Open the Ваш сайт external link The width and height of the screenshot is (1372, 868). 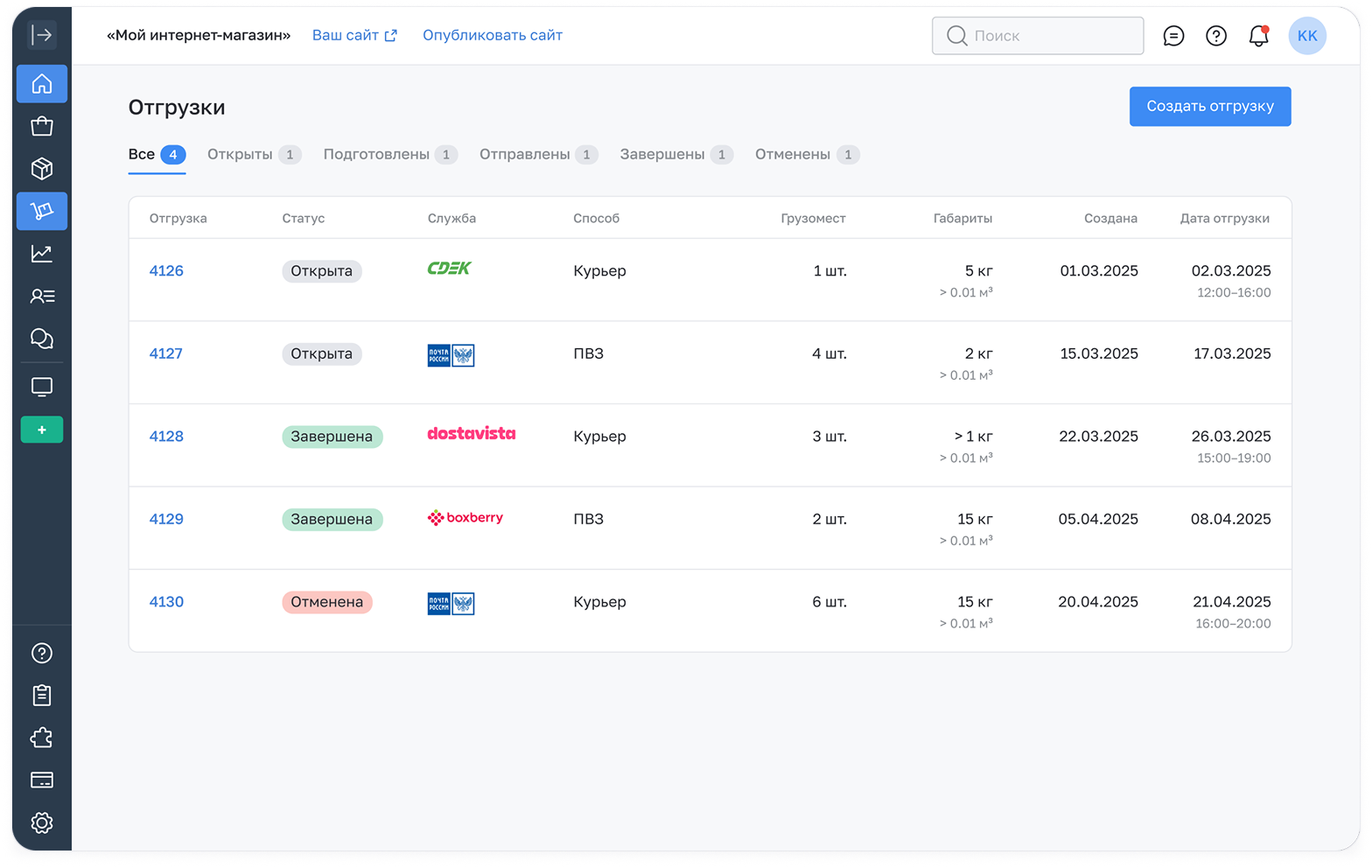pos(354,36)
